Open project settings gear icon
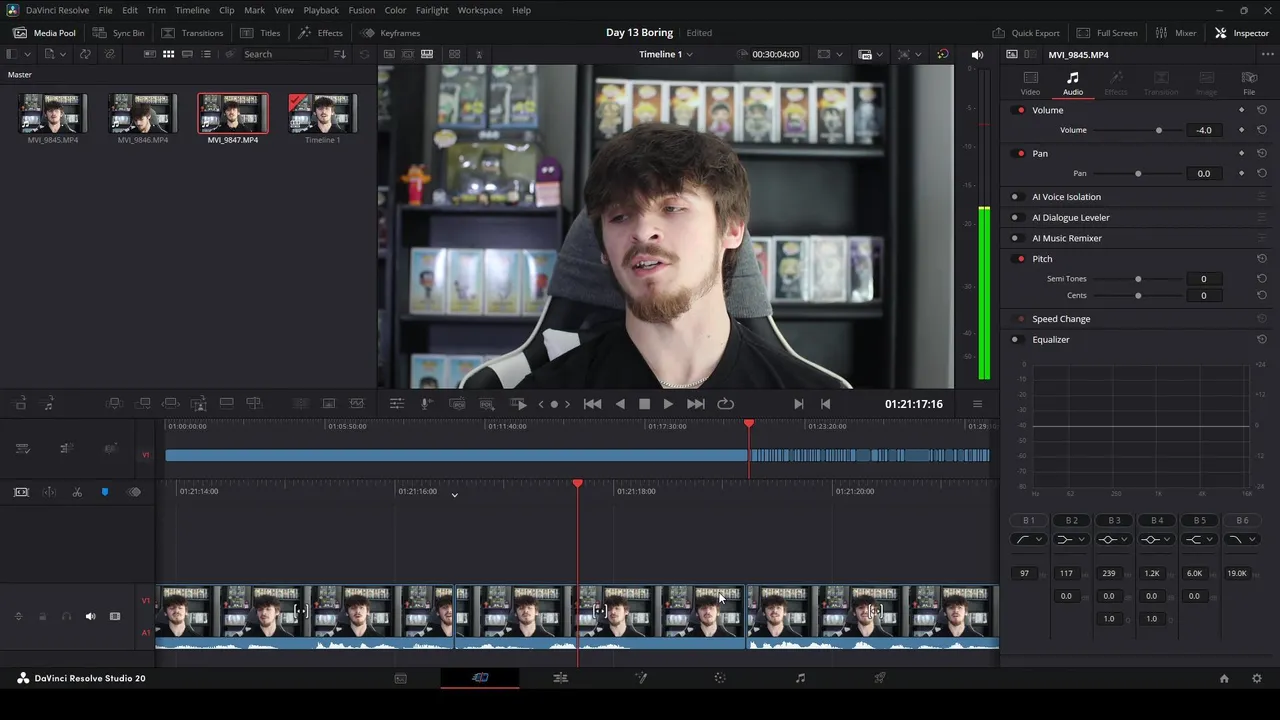1280x720 pixels. pyautogui.click(x=1257, y=678)
